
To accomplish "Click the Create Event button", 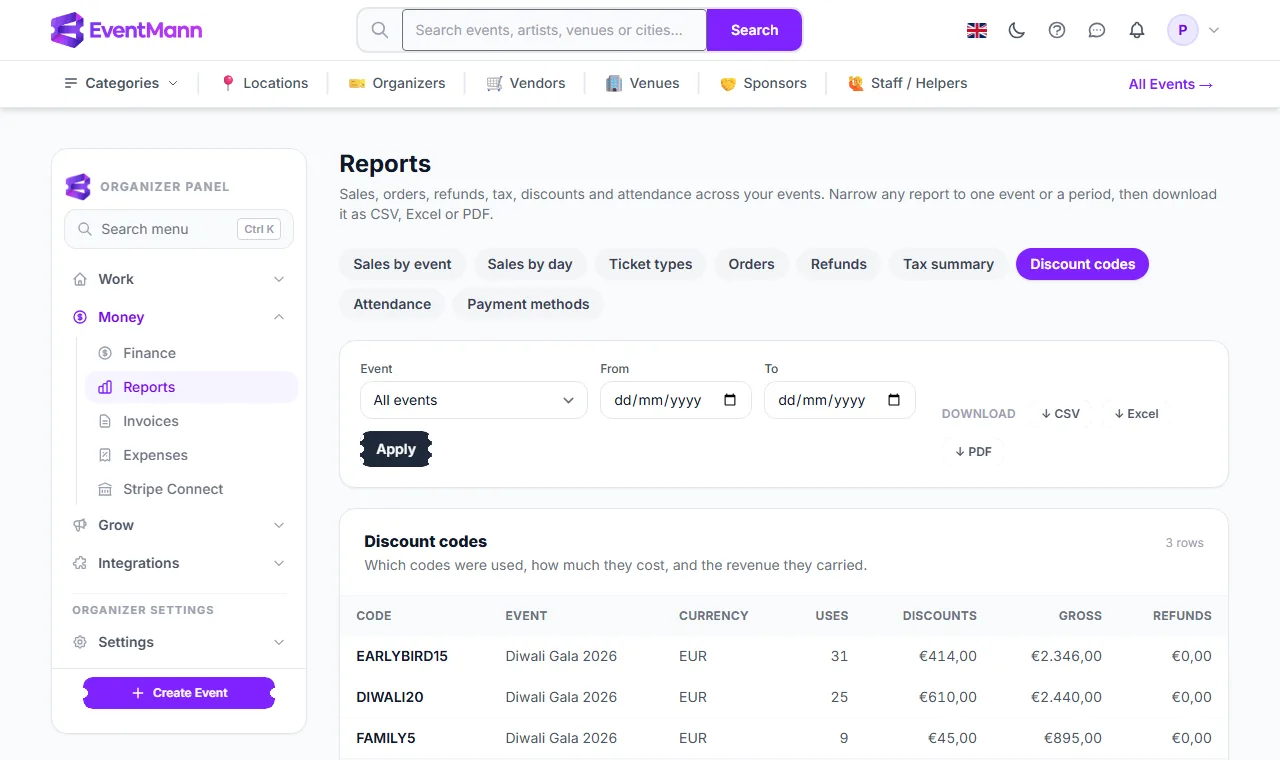I will coord(179,693).
